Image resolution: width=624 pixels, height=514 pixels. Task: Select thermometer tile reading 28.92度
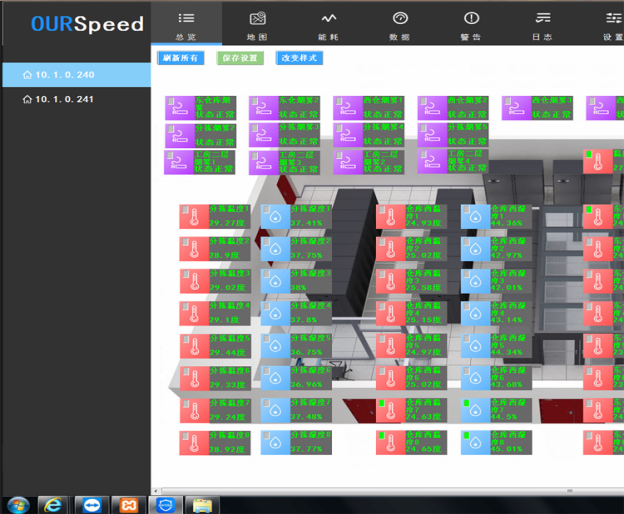[193, 443]
